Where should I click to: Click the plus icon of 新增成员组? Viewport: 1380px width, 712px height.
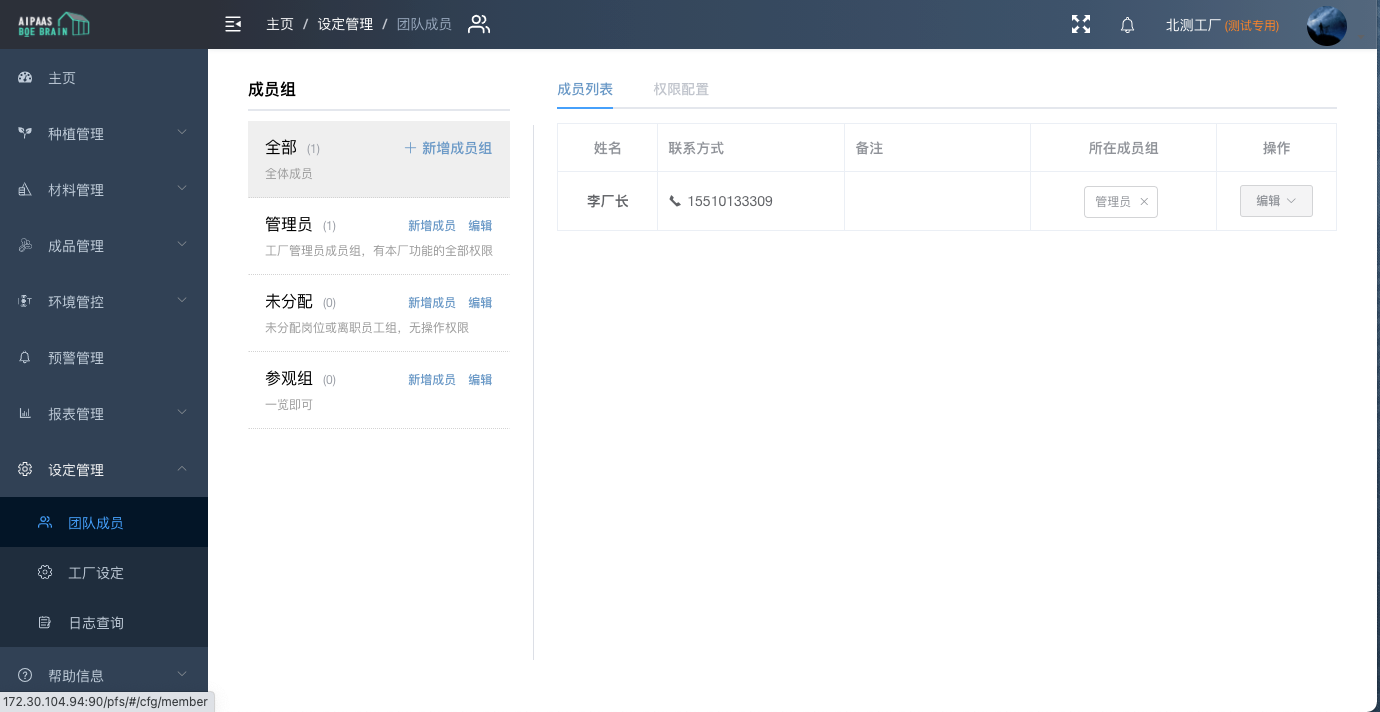410,148
